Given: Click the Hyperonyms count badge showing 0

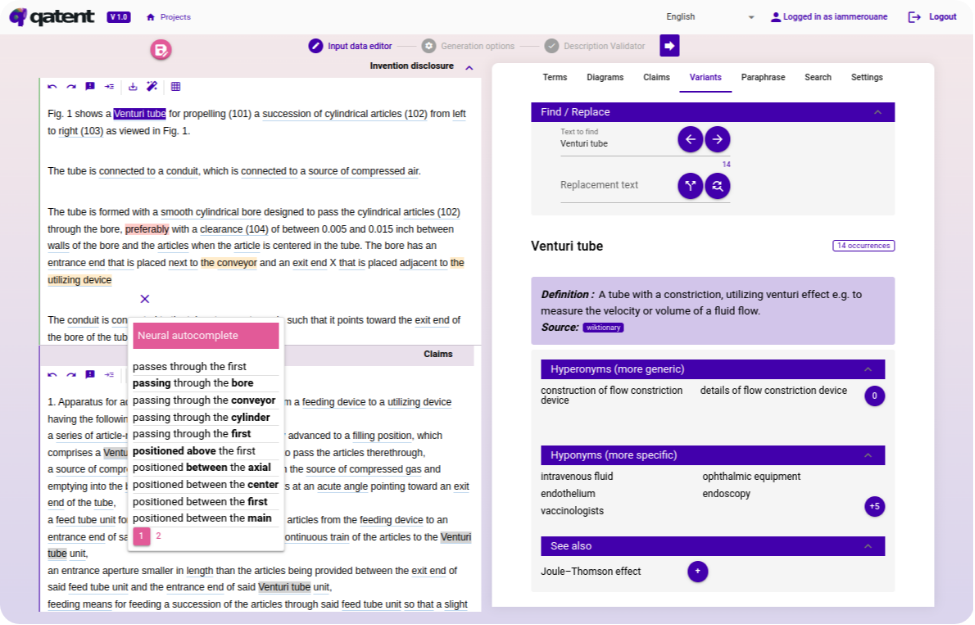Looking at the screenshot, I should click(874, 396).
